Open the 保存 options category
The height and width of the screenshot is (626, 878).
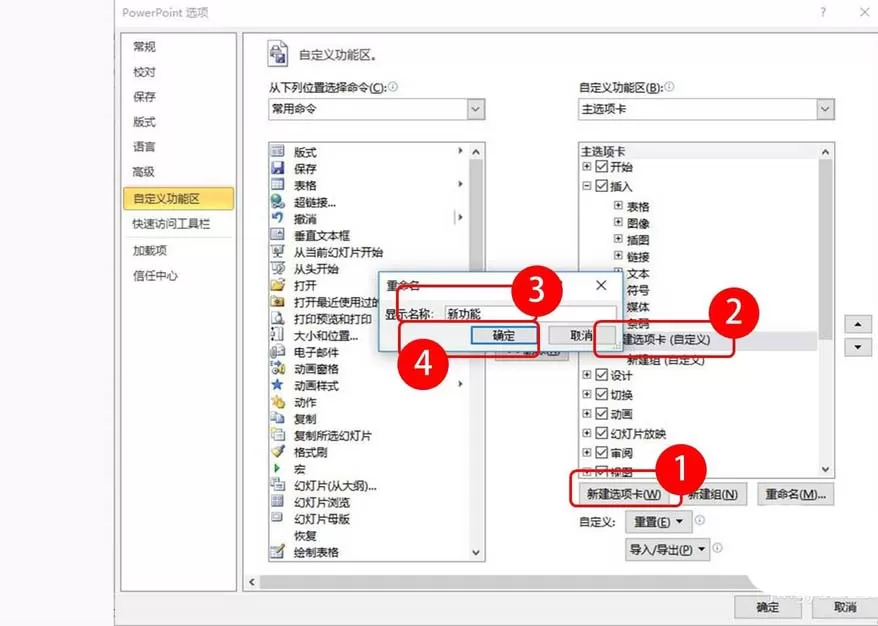point(144,97)
